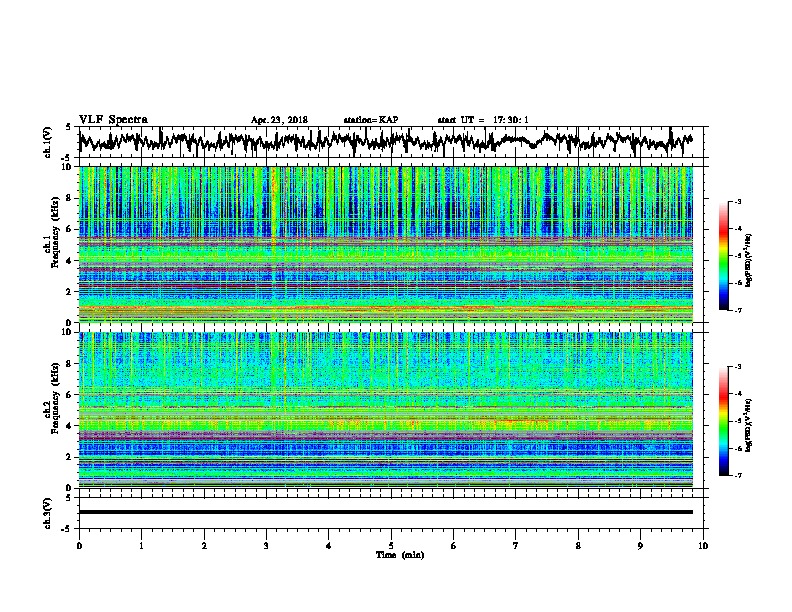This screenshot has height=612, width=792.
Task: Click time axis tick label '3'
Action: [x=266, y=546]
